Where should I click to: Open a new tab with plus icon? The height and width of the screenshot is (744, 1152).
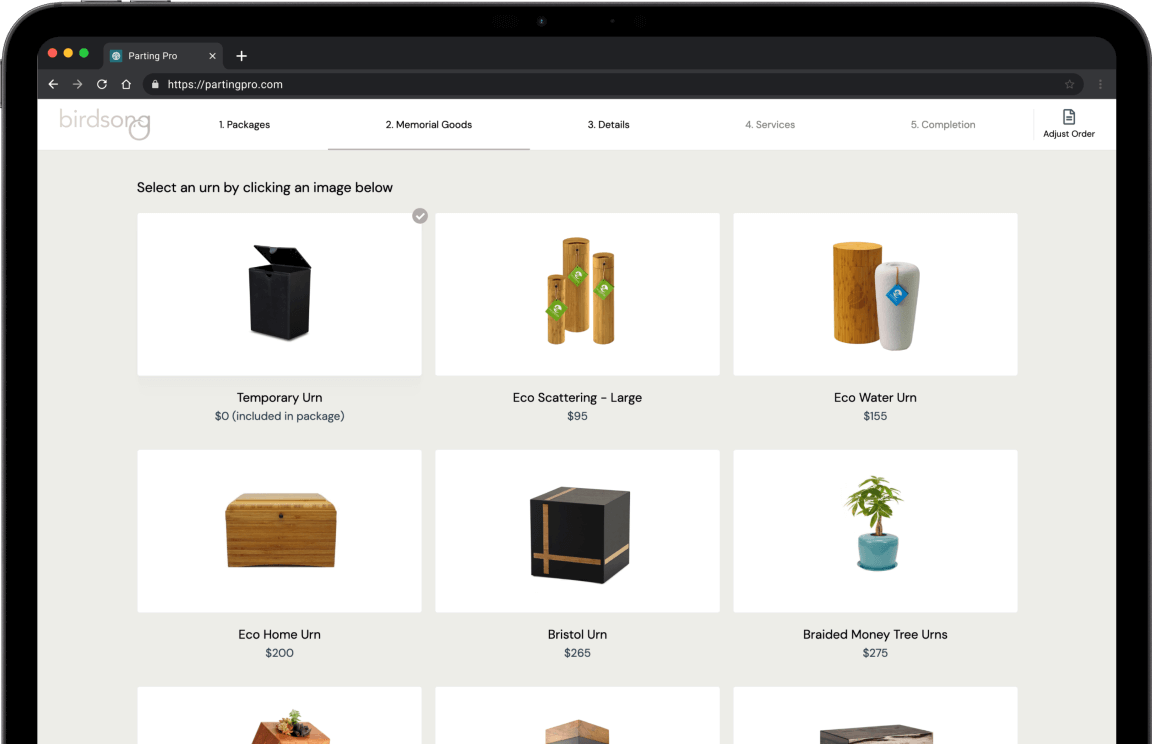click(x=241, y=56)
